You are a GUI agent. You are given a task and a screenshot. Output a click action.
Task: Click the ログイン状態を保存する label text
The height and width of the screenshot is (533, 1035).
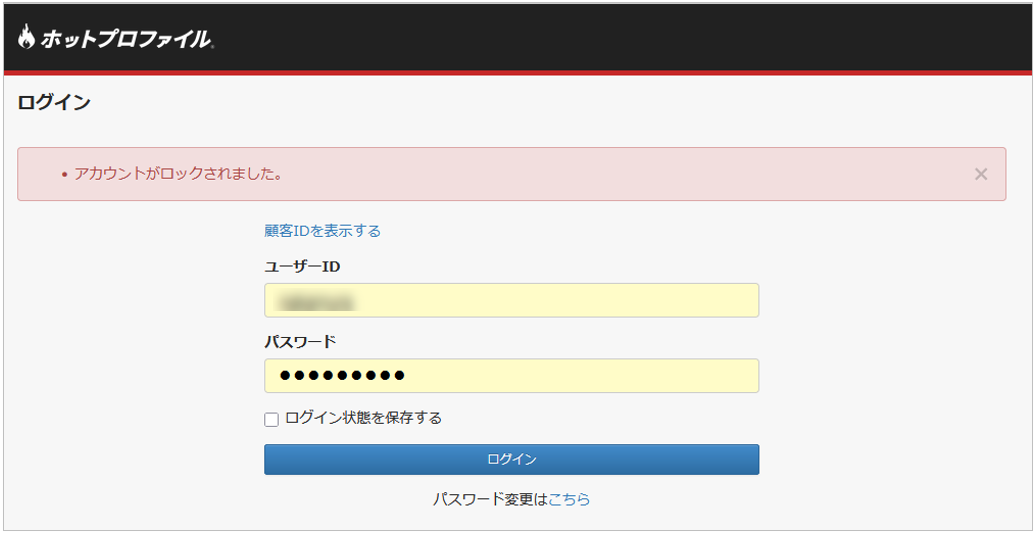click(x=363, y=418)
